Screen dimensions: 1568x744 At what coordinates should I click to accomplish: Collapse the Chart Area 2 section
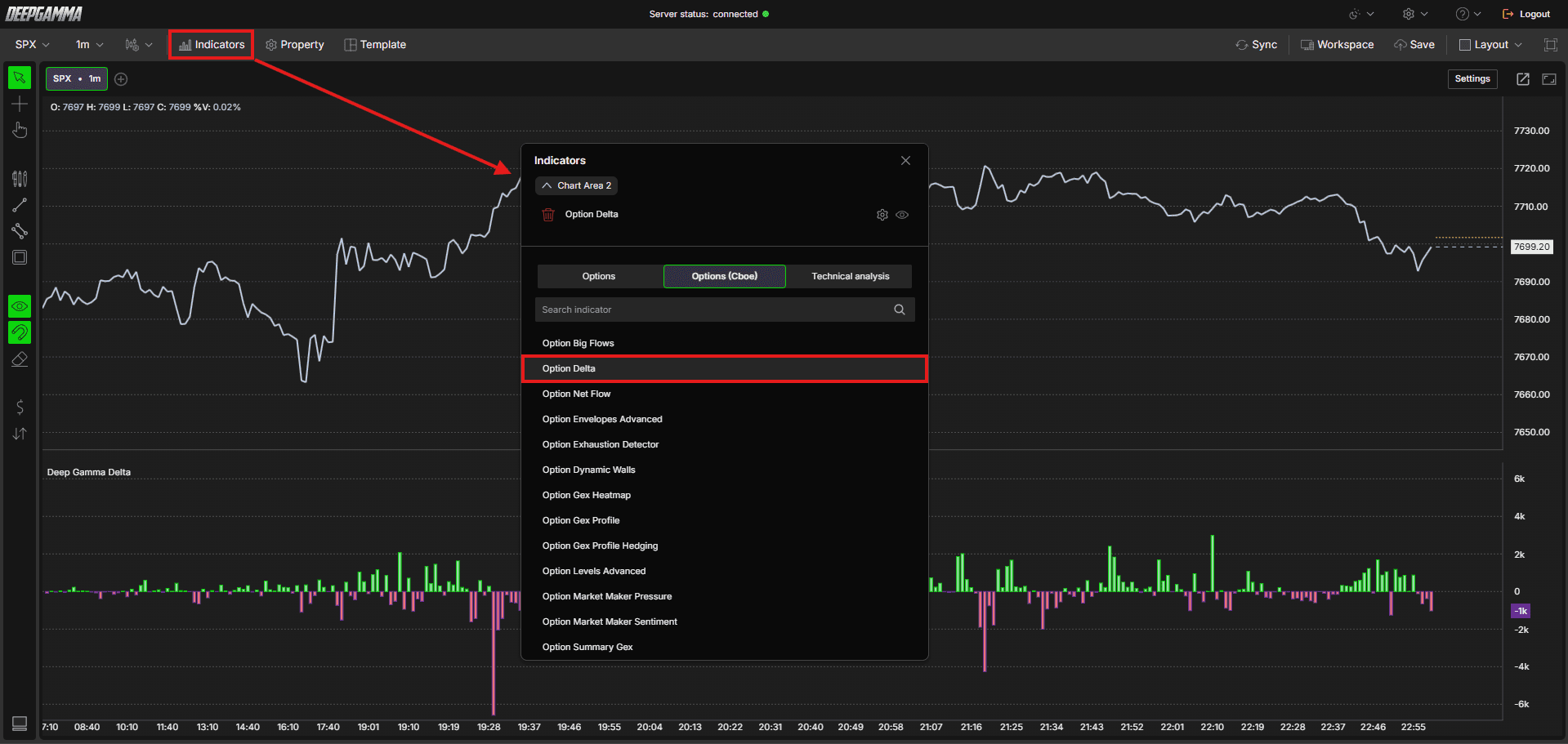[x=577, y=185]
